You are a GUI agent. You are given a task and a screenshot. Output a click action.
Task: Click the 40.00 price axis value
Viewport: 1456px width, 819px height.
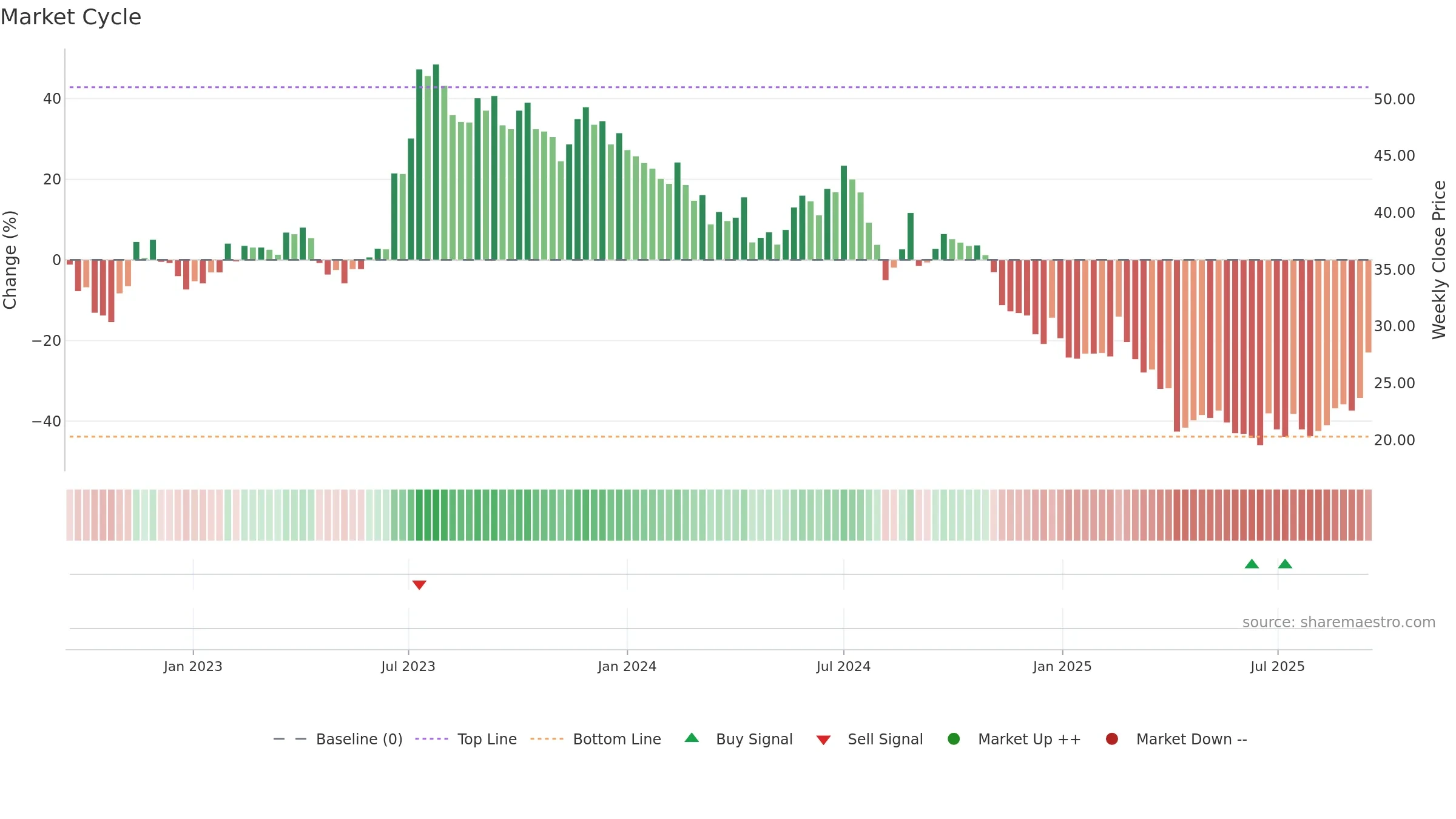[1394, 212]
